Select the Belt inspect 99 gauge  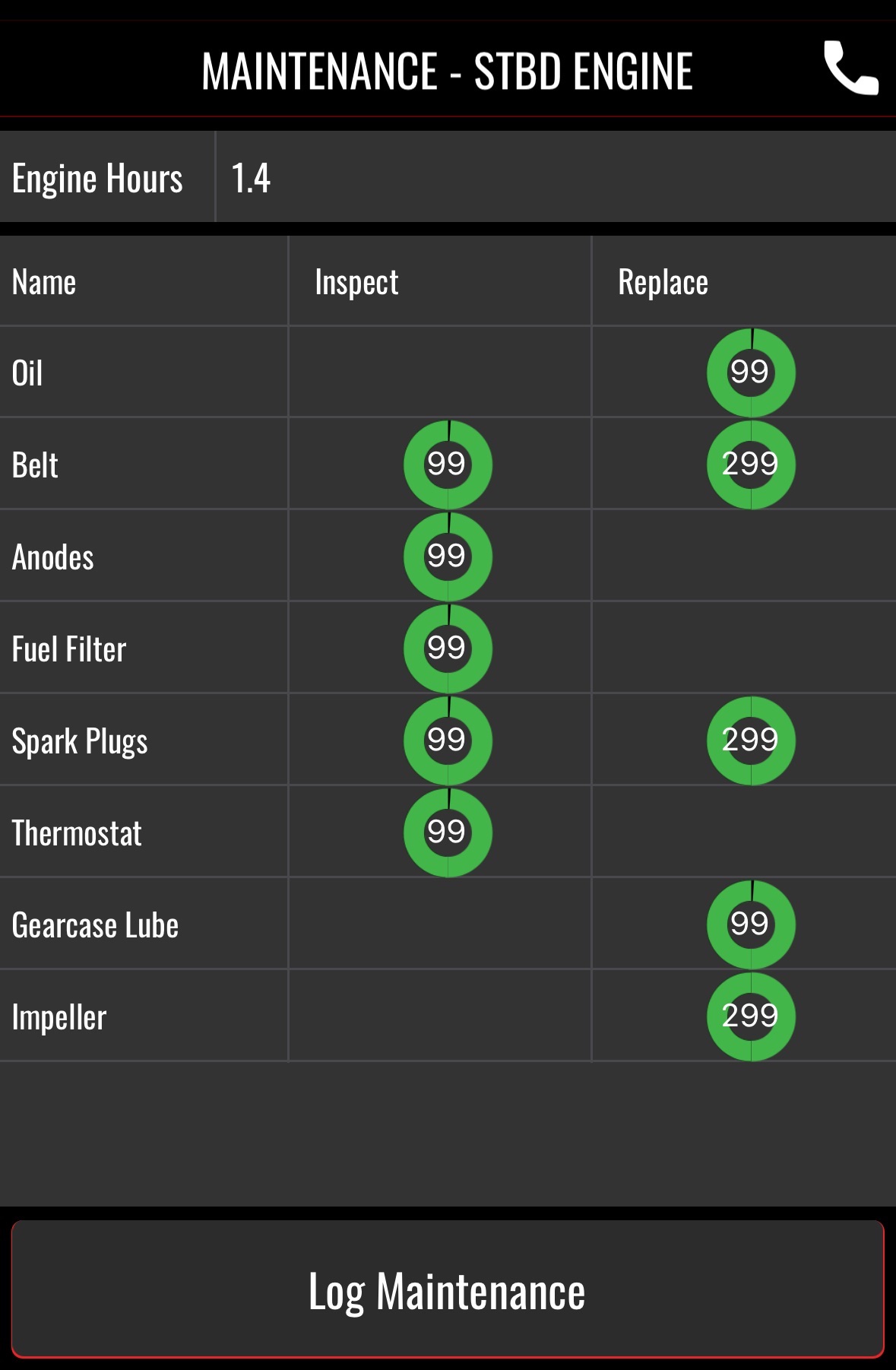tap(448, 465)
